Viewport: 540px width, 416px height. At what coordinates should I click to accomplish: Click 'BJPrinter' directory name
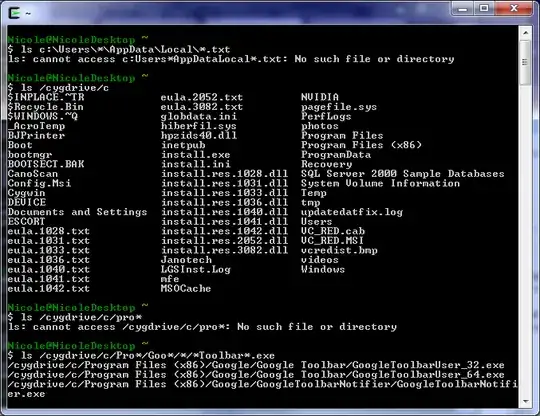pyautogui.click(x=36, y=135)
